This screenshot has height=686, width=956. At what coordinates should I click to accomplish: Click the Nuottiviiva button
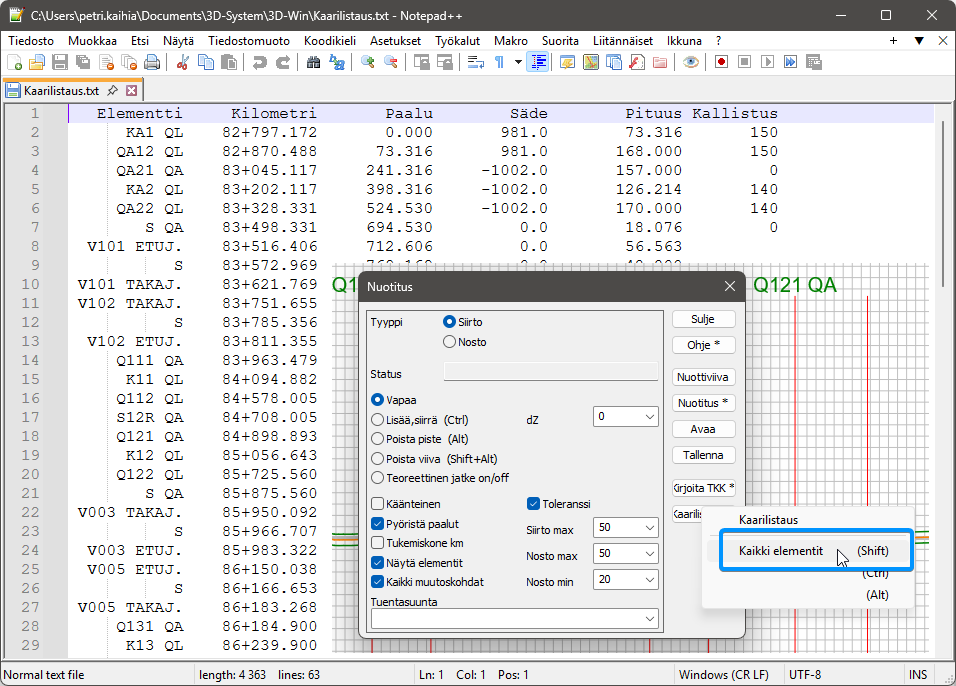pyautogui.click(x=704, y=378)
